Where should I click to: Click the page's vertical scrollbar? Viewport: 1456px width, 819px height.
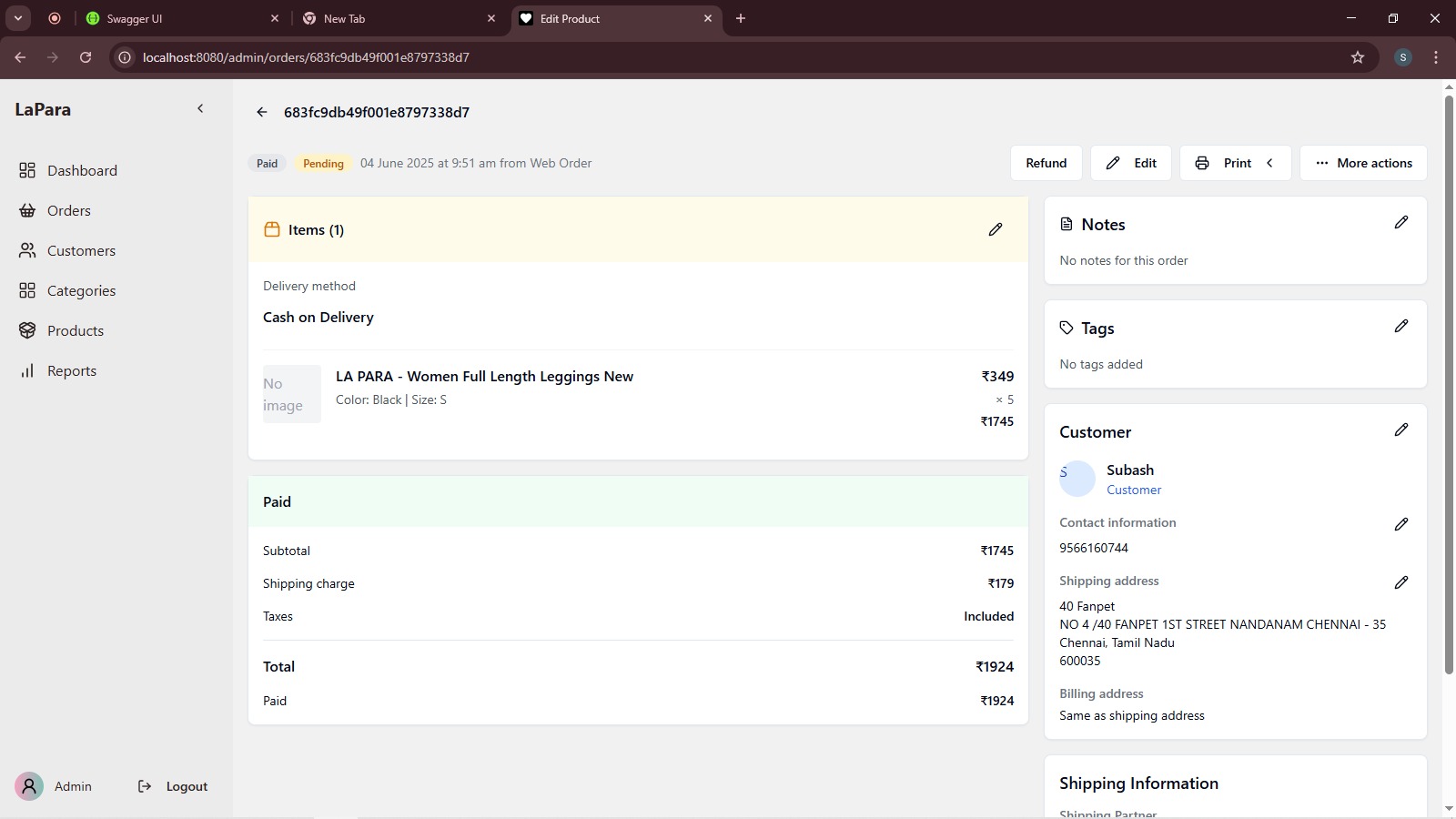coord(1449,382)
